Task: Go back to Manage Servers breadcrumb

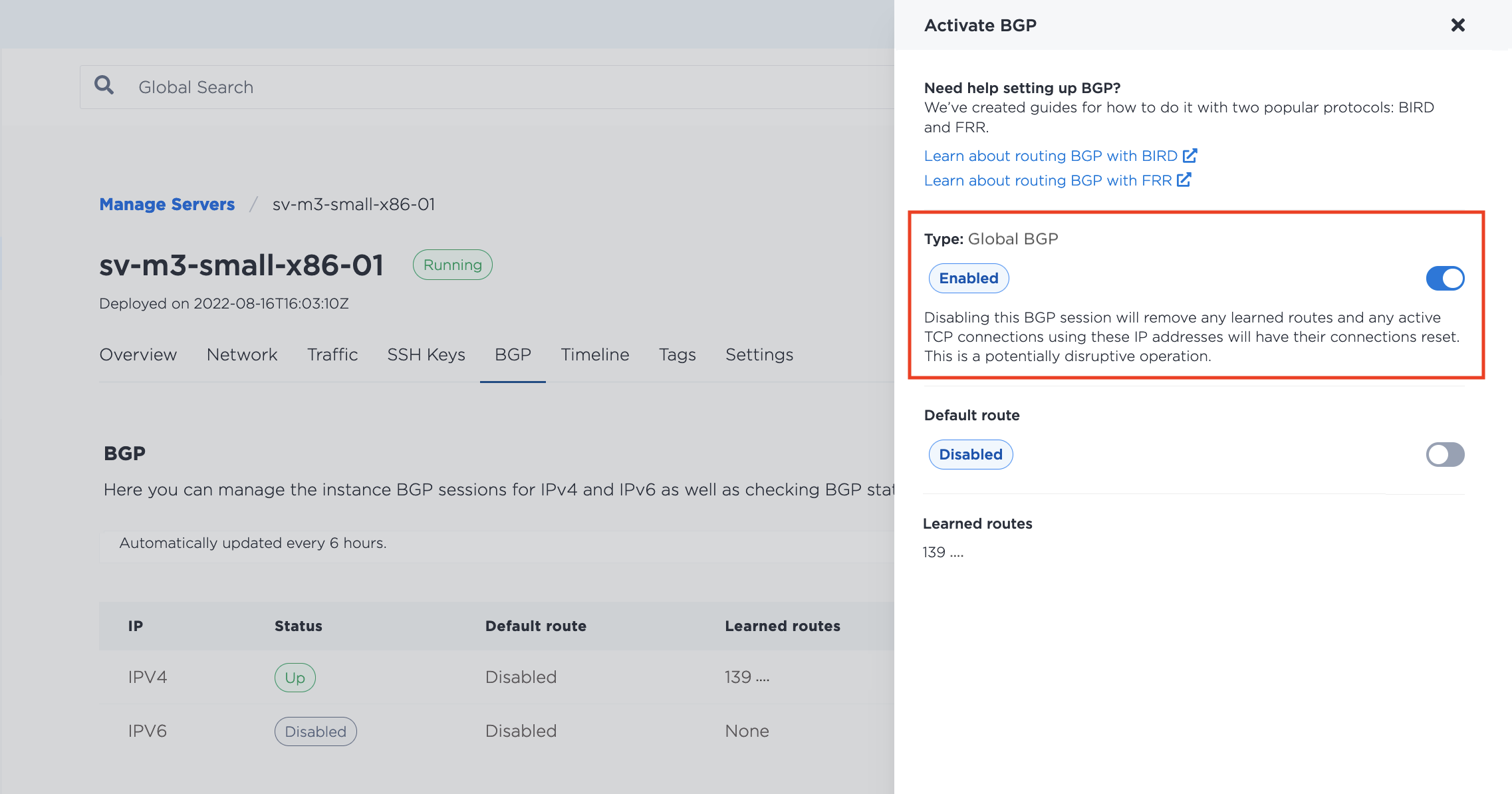Action: [167, 204]
